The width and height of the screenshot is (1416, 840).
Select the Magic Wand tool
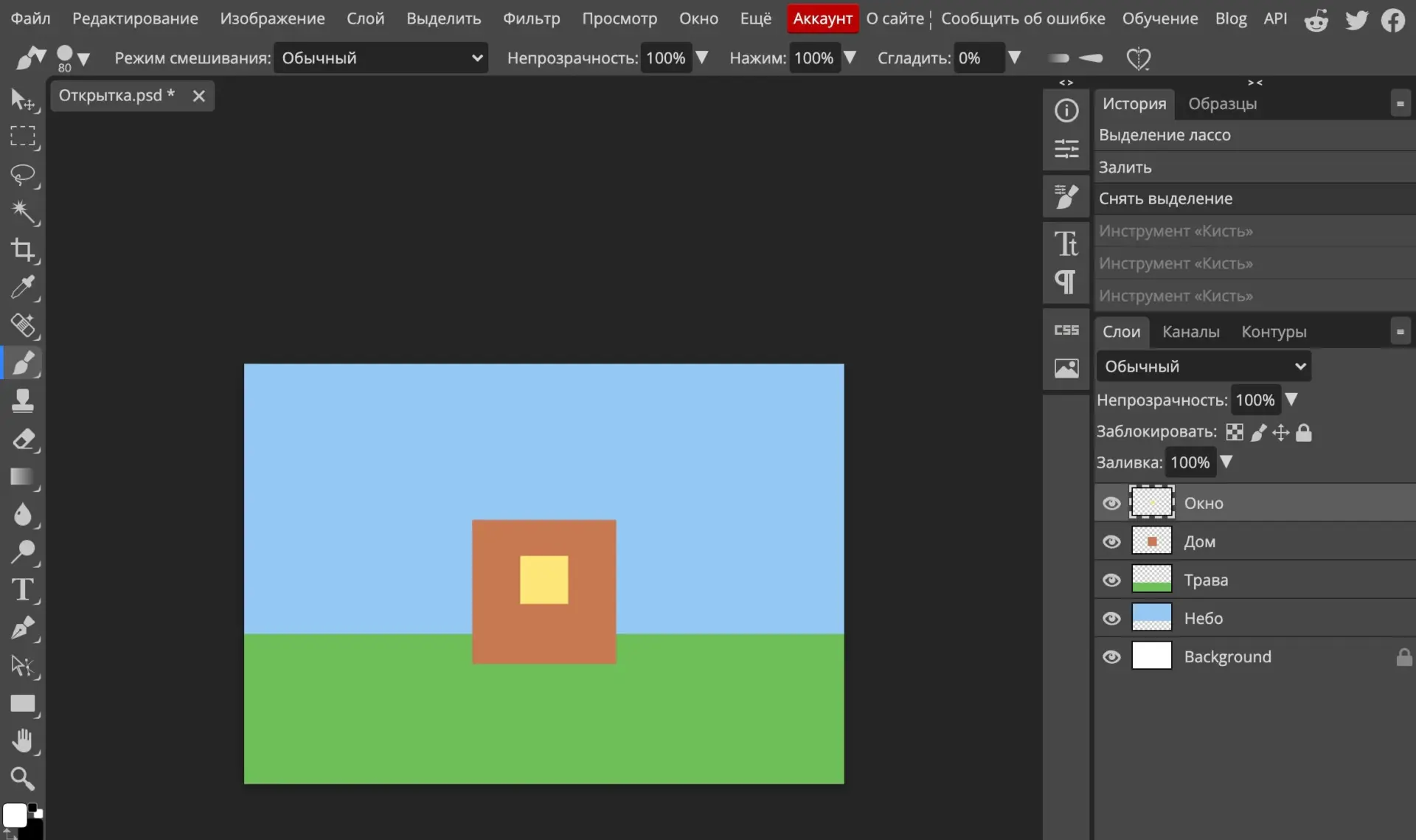22,212
